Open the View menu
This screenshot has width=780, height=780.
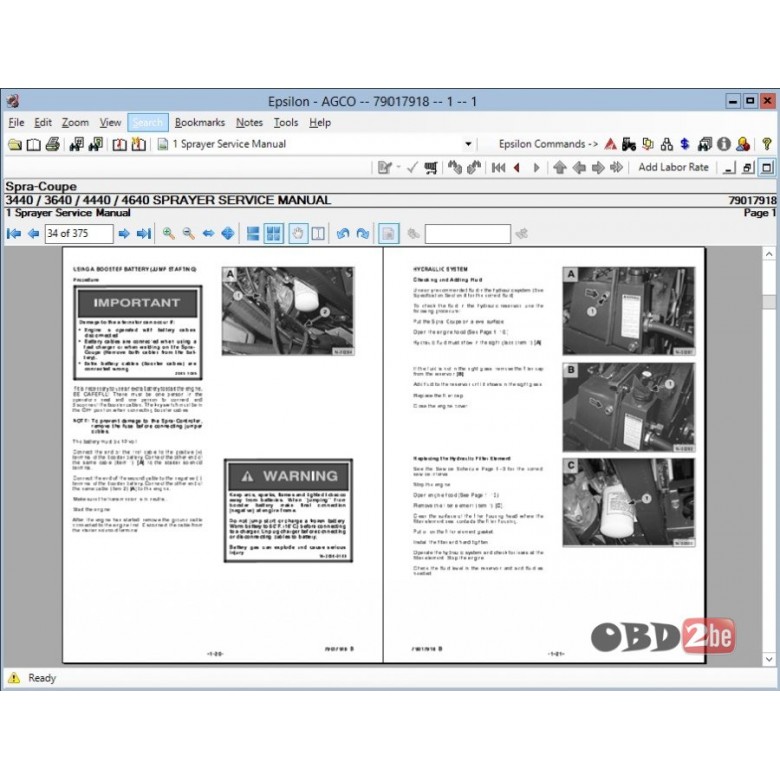tap(110, 122)
